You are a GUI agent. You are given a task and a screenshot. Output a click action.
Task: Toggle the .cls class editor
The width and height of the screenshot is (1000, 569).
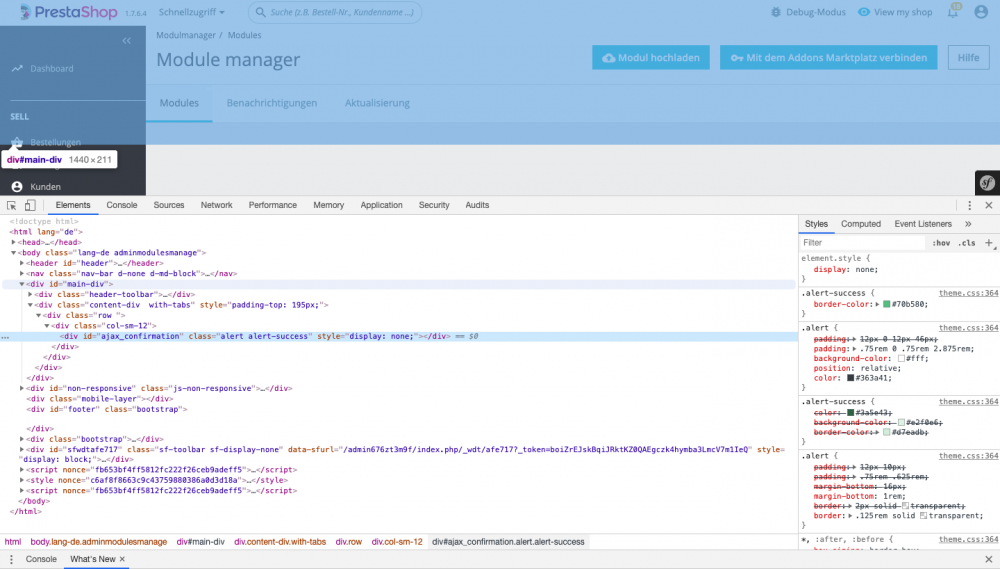966,243
